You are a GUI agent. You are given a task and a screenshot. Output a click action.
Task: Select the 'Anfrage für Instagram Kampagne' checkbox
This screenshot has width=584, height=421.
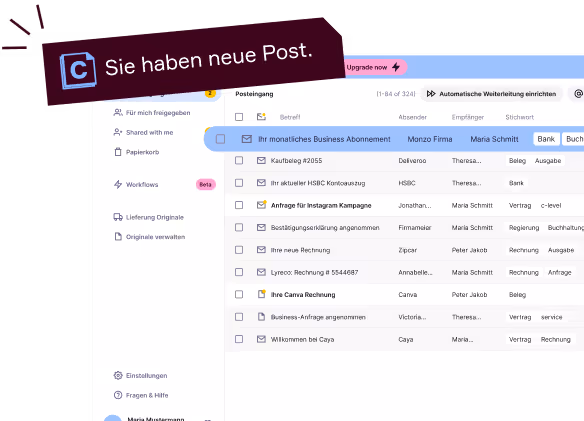pos(239,205)
